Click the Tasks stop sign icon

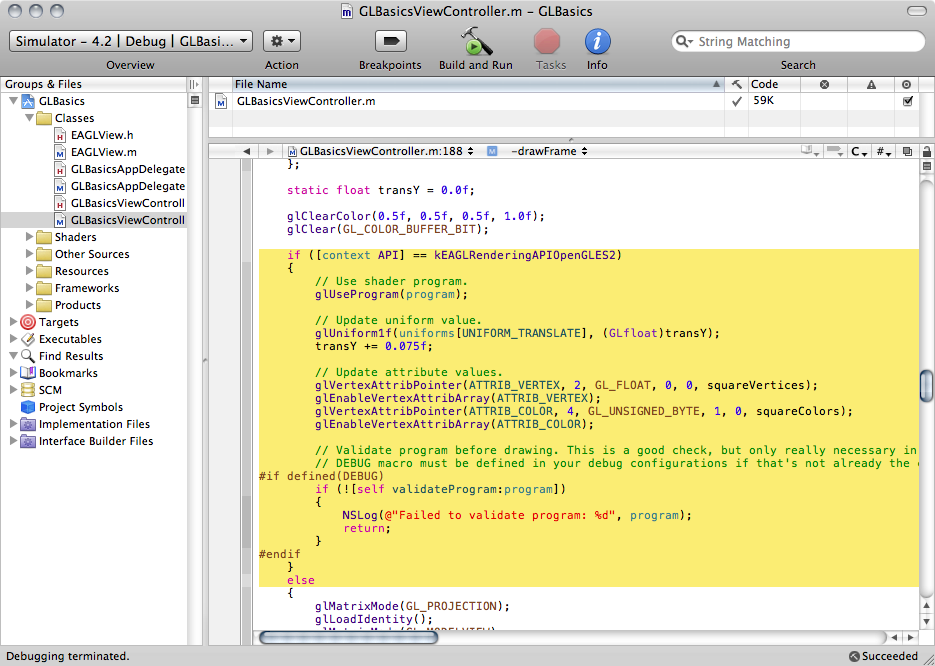coord(547,41)
